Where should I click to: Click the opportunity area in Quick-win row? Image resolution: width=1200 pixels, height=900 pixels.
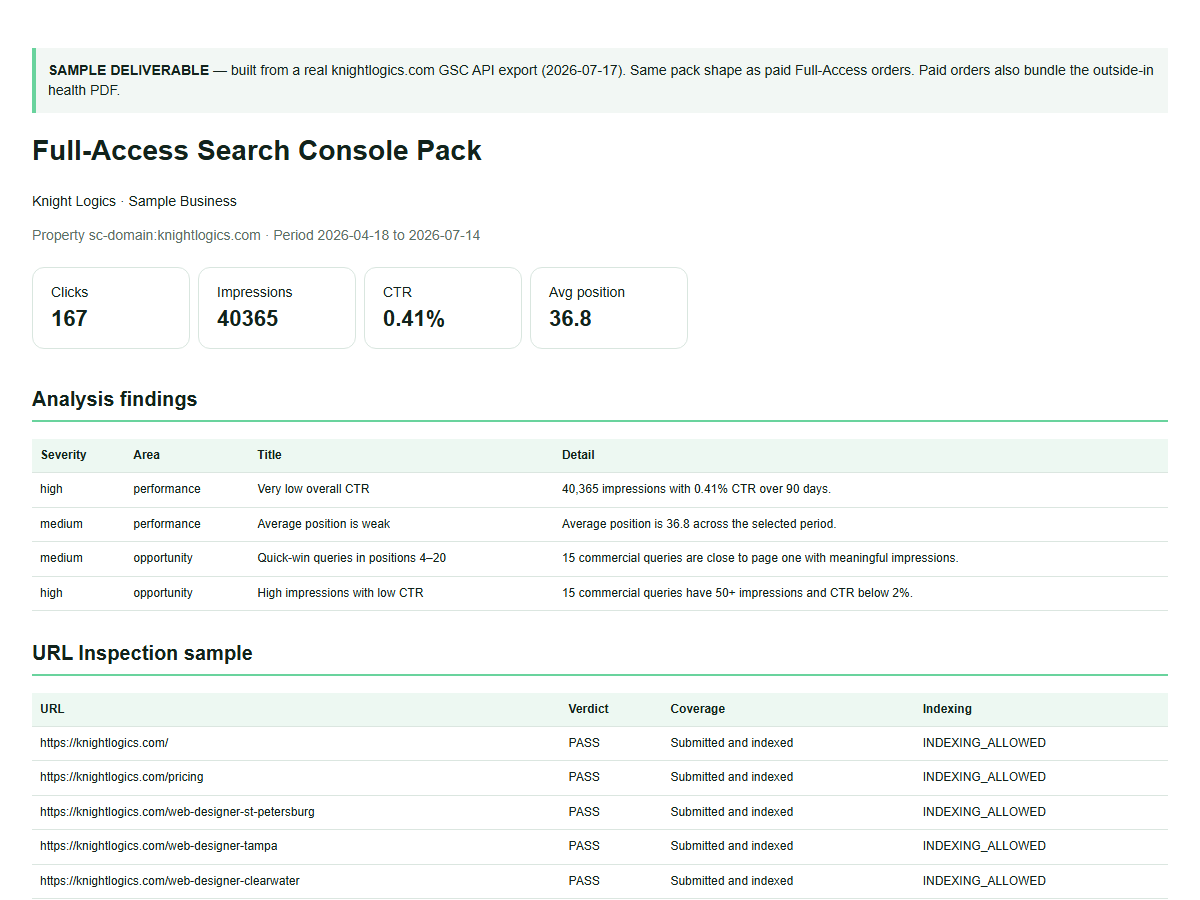coord(163,558)
